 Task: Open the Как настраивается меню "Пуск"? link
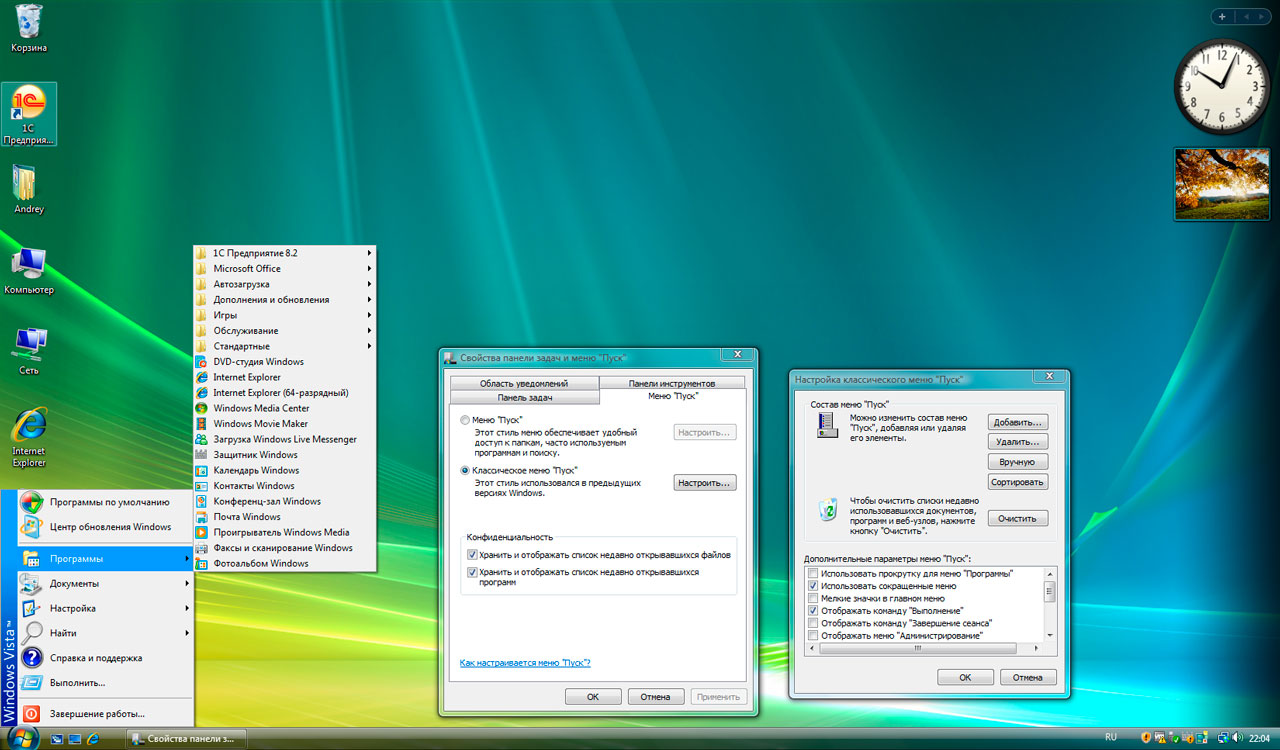pyautogui.click(x=525, y=663)
